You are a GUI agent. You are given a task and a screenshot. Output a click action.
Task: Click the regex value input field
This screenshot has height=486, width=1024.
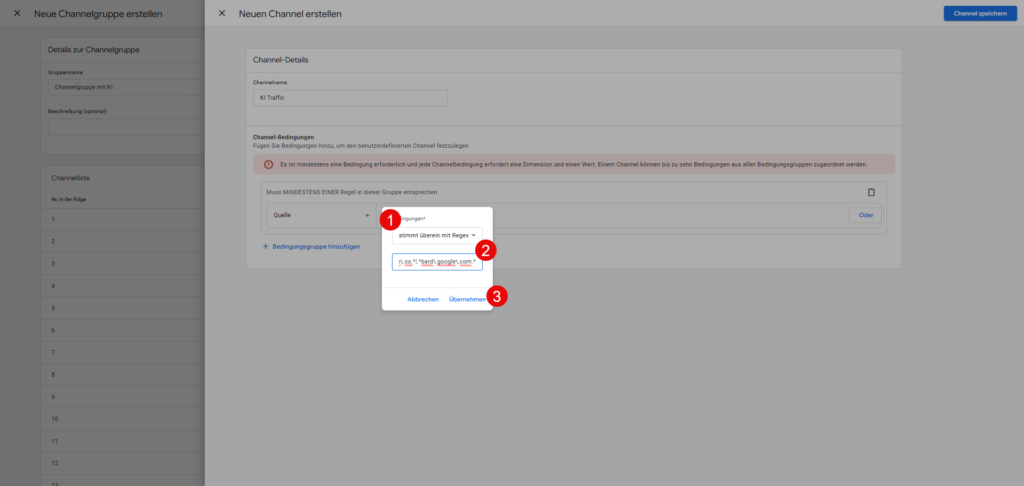[x=437, y=262]
